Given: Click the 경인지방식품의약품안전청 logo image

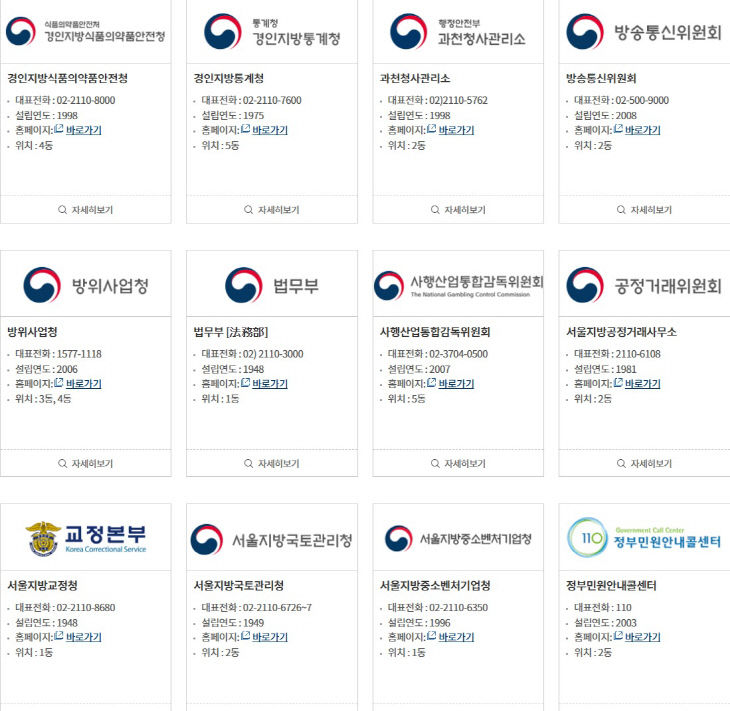Looking at the screenshot, I should pyautogui.click(x=86, y=31).
